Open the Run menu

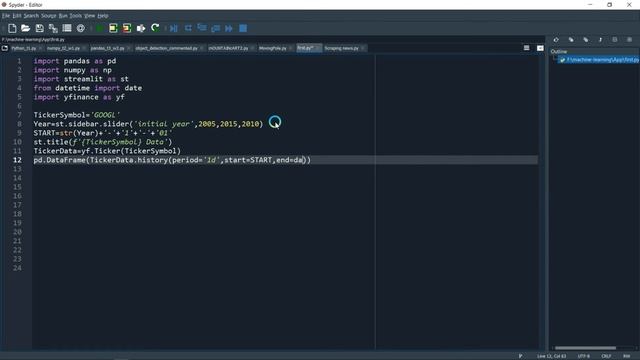(x=63, y=16)
